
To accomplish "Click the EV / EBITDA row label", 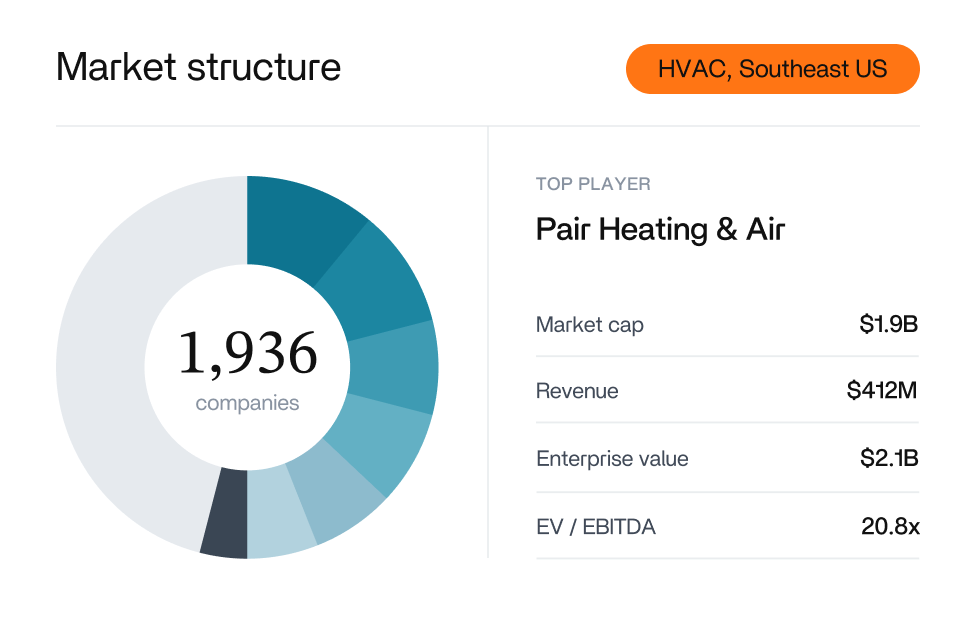I will tap(596, 526).
